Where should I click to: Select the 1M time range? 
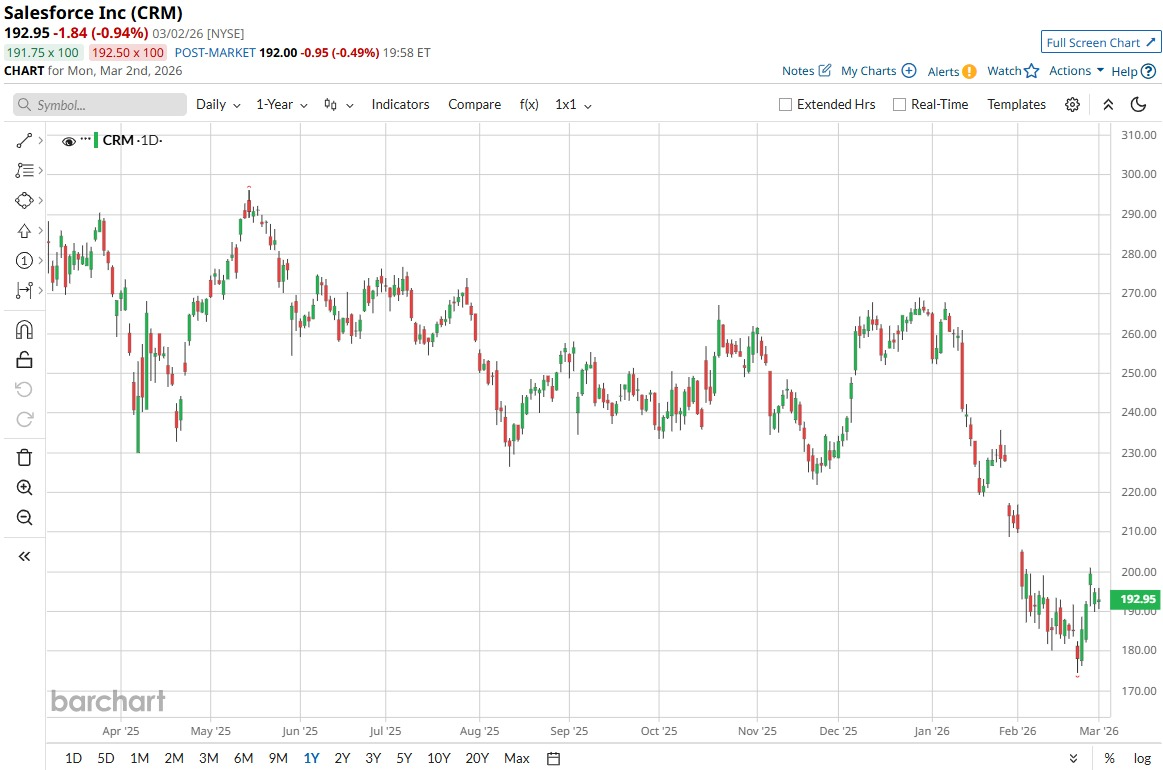click(x=139, y=758)
